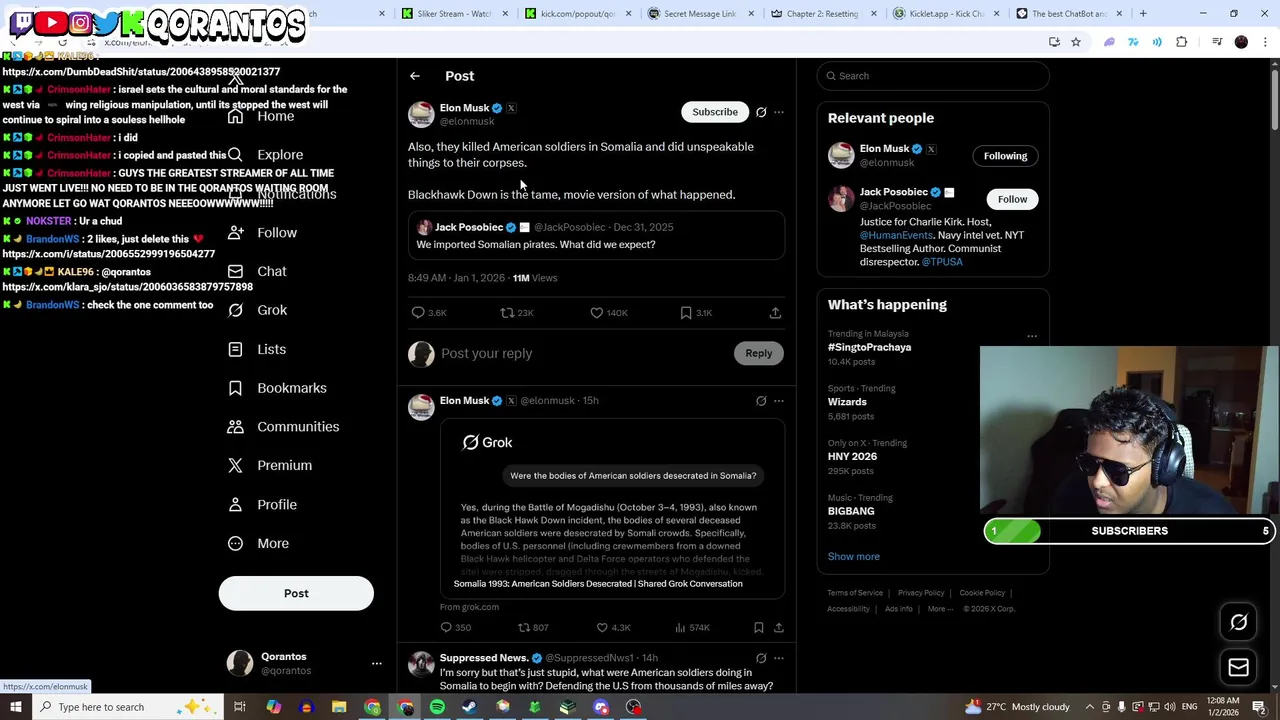Click Show more under What's happening
This screenshot has width=1280, height=720.
[854, 557]
